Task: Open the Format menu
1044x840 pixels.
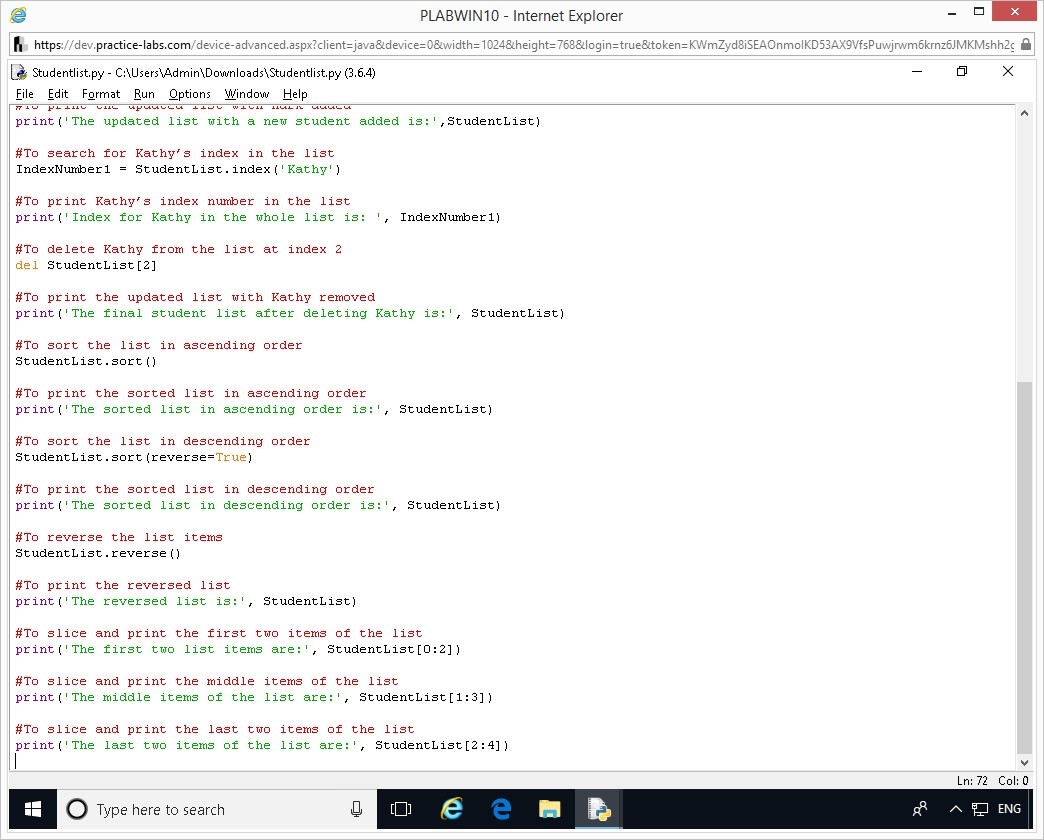Action: click(101, 94)
